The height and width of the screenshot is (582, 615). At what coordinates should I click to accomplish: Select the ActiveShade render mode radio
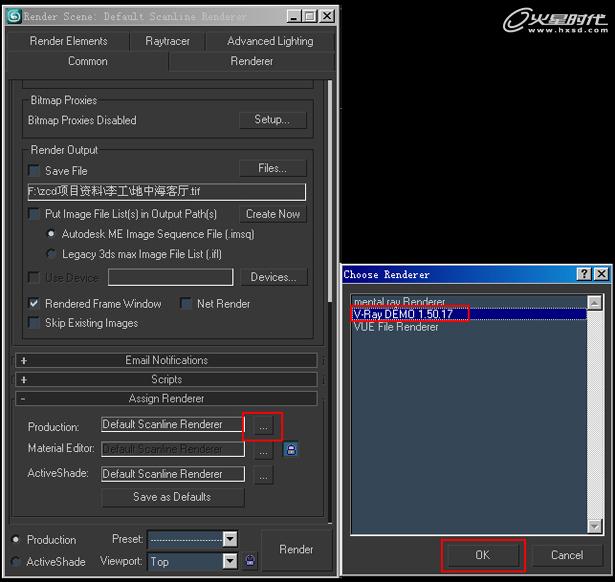pos(16,561)
